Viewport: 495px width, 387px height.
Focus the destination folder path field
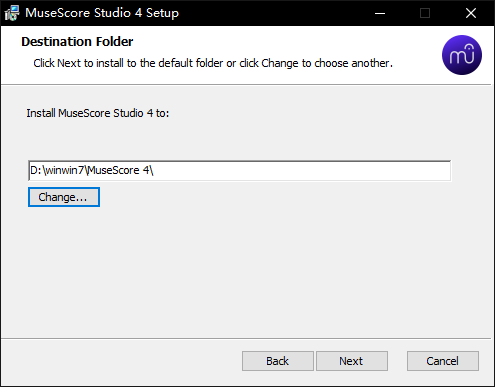click(240, 171)
